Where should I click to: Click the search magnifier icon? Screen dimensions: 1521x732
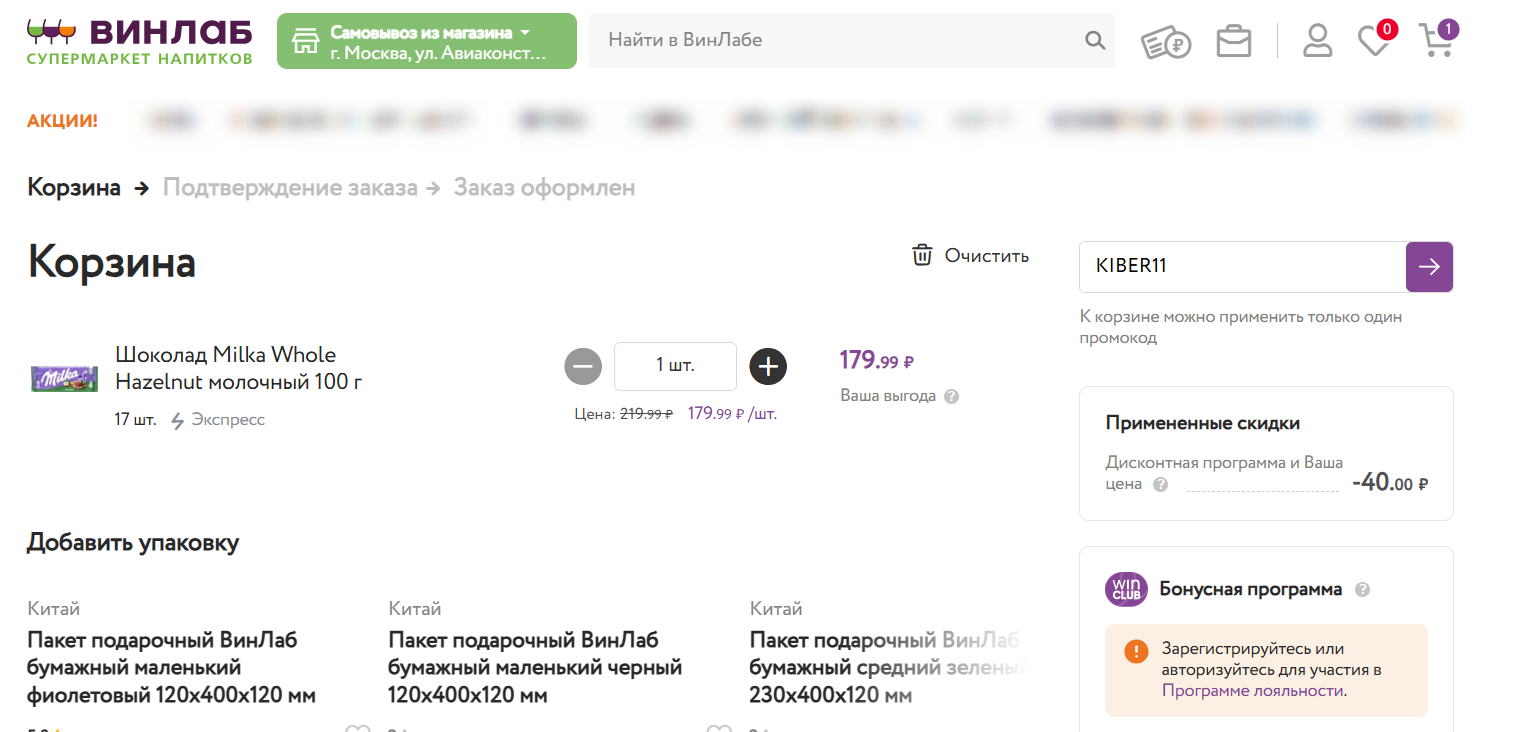[x=1094, y=40]
